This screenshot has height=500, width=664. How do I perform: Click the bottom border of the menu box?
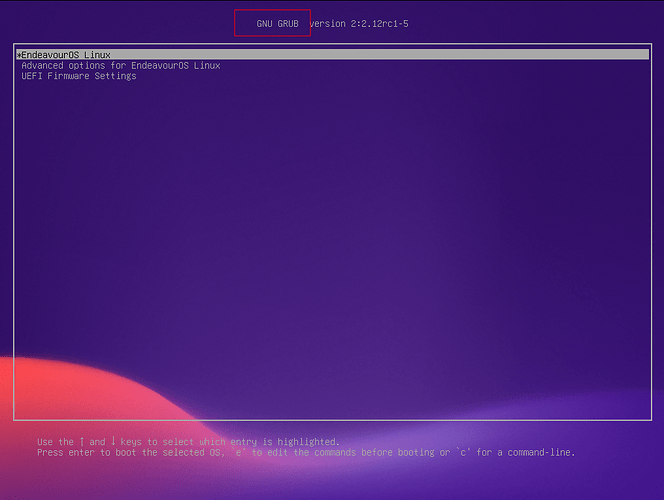[x=331, y=421]
